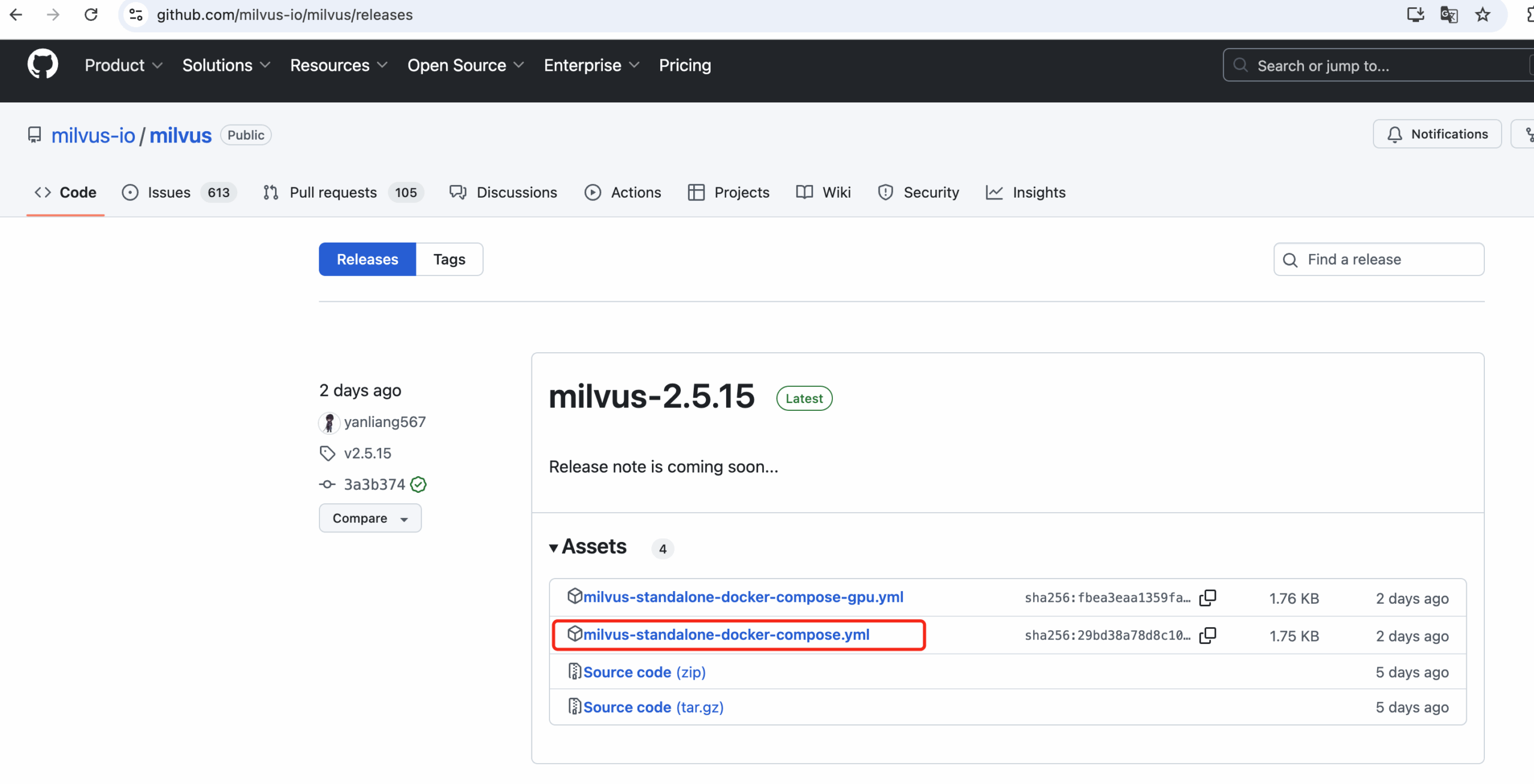Click the Public visibility badge
The height and width of the screenshot is (784, 1534).
[x=246, y=135]
